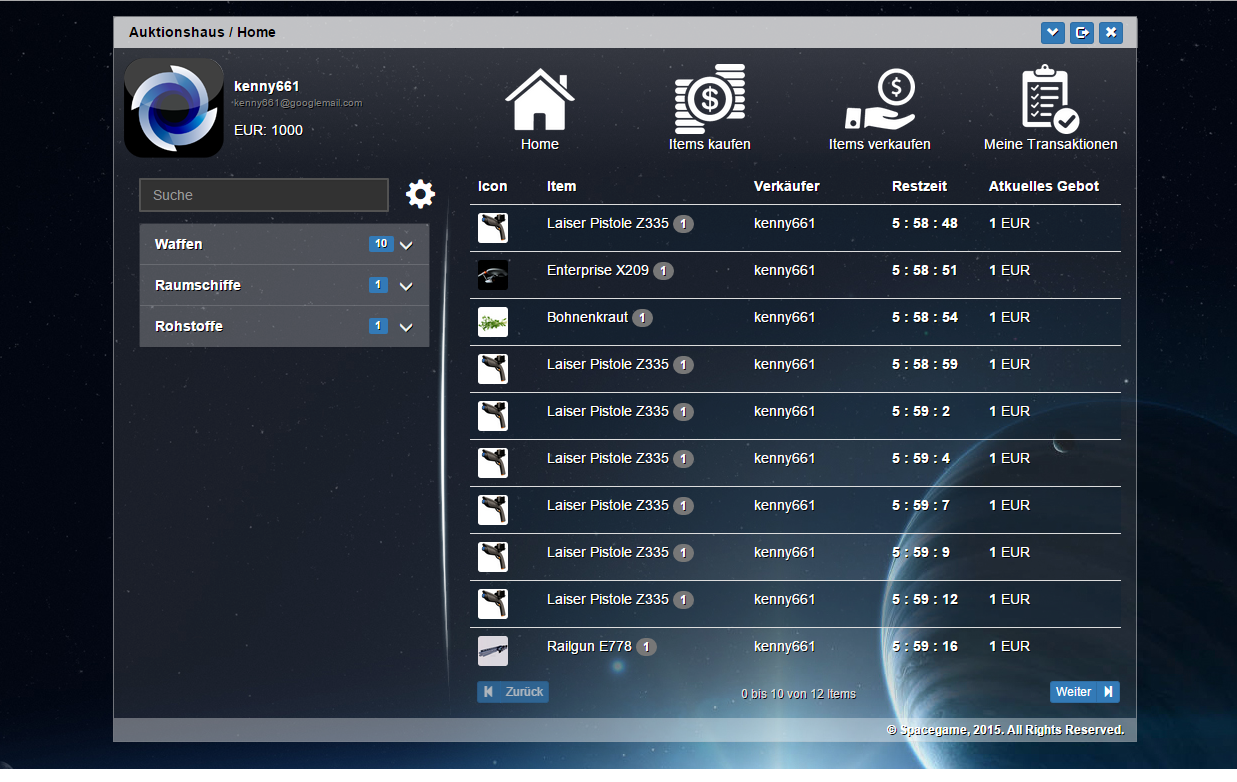This screenshot has width=1237, height=782.
Task: Close the Auktionshaus window
Action: (x=1110, y=33)
